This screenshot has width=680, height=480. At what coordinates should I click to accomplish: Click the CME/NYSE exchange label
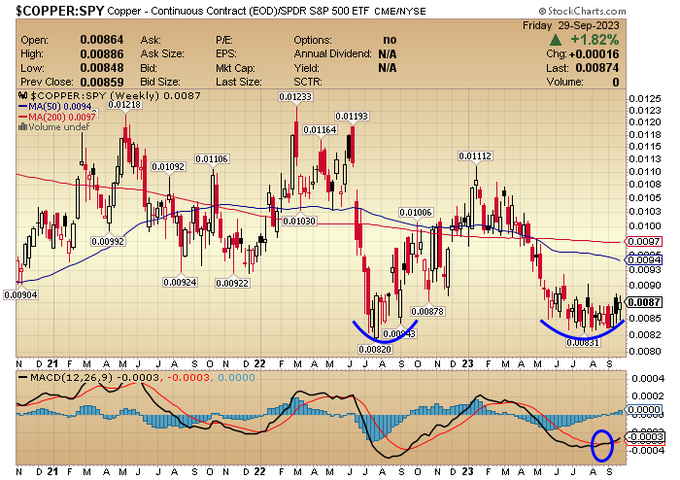point(400,12)
